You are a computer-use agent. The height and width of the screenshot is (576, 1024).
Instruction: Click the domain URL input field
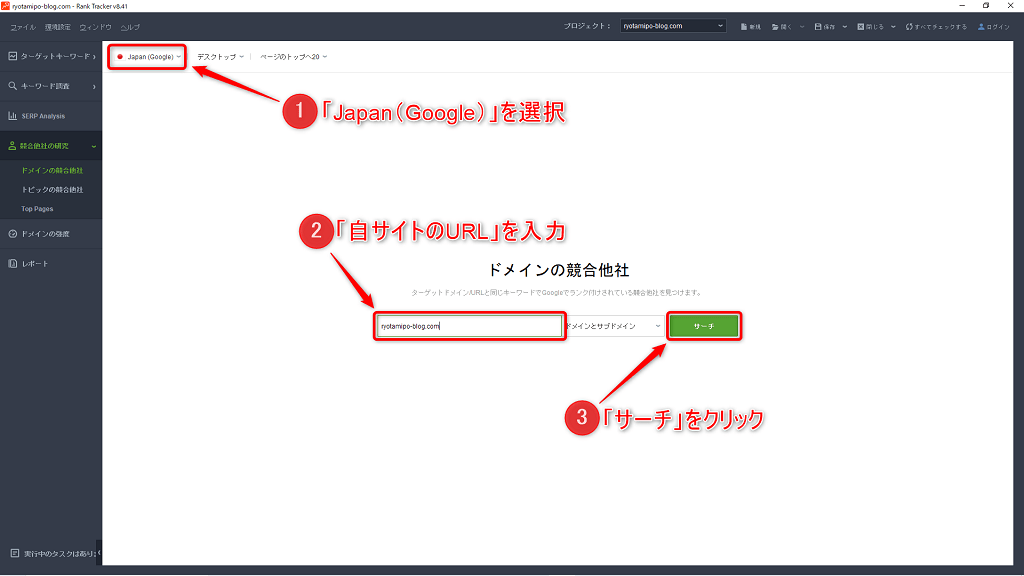coord(468,326)
